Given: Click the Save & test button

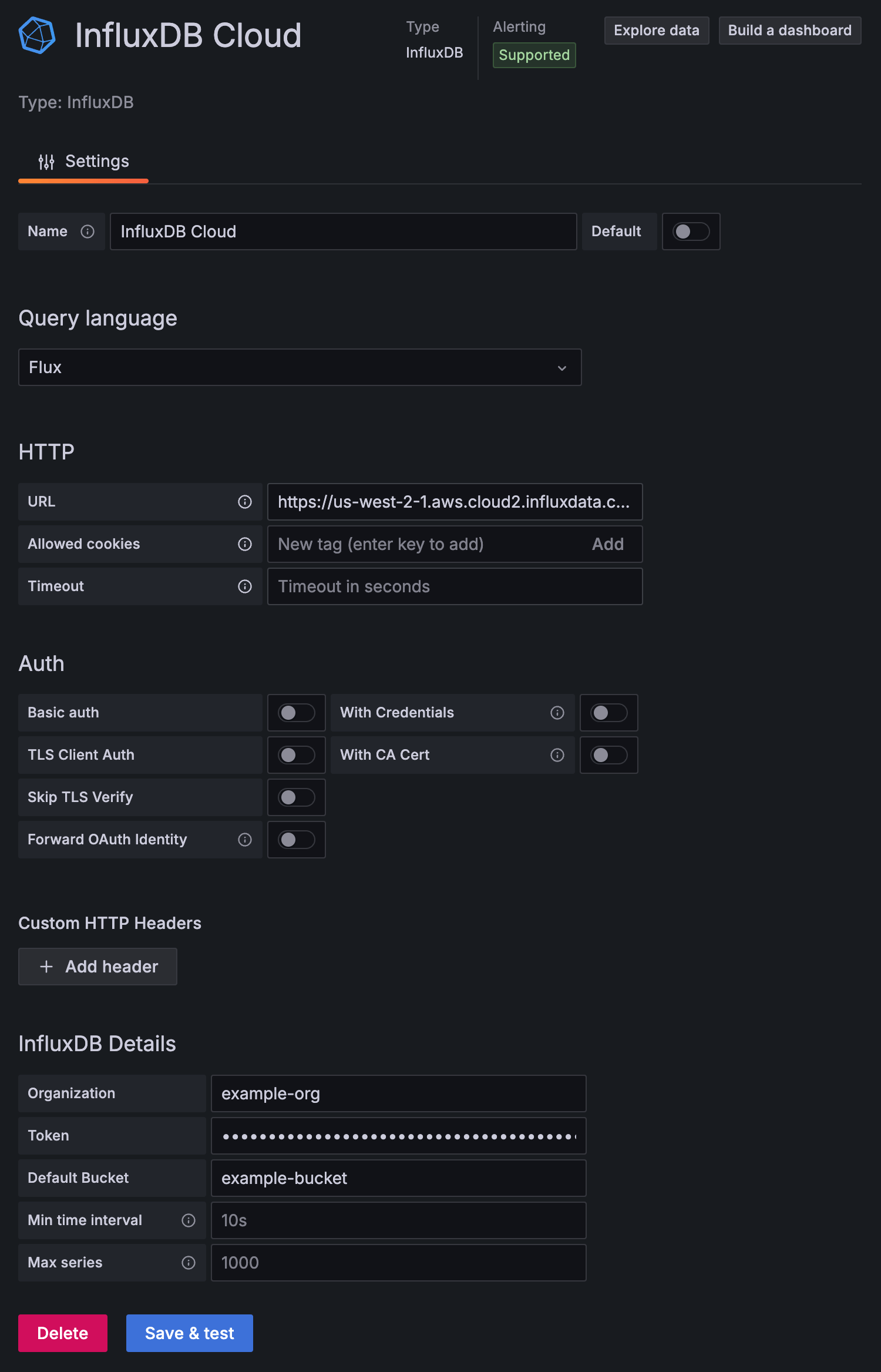Looking at the screenshot, I should click(x=189, y=1333).
